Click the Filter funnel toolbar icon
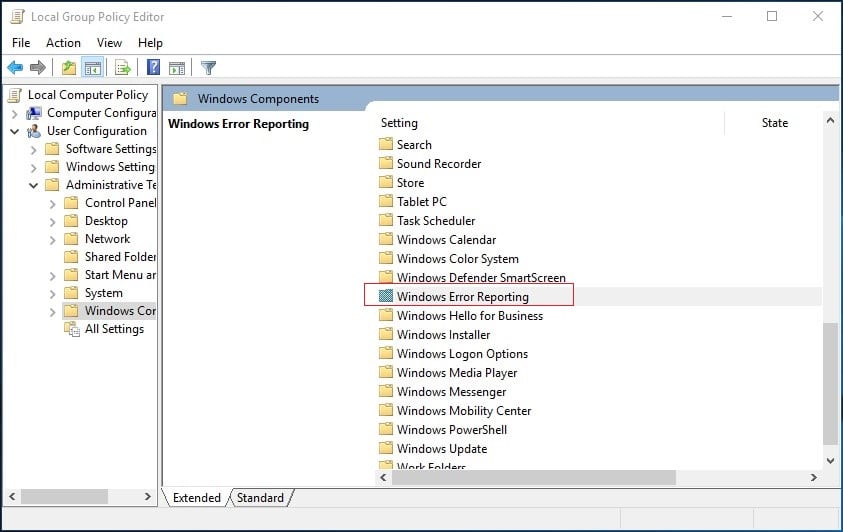843x532 pixels. coord(208,68)
